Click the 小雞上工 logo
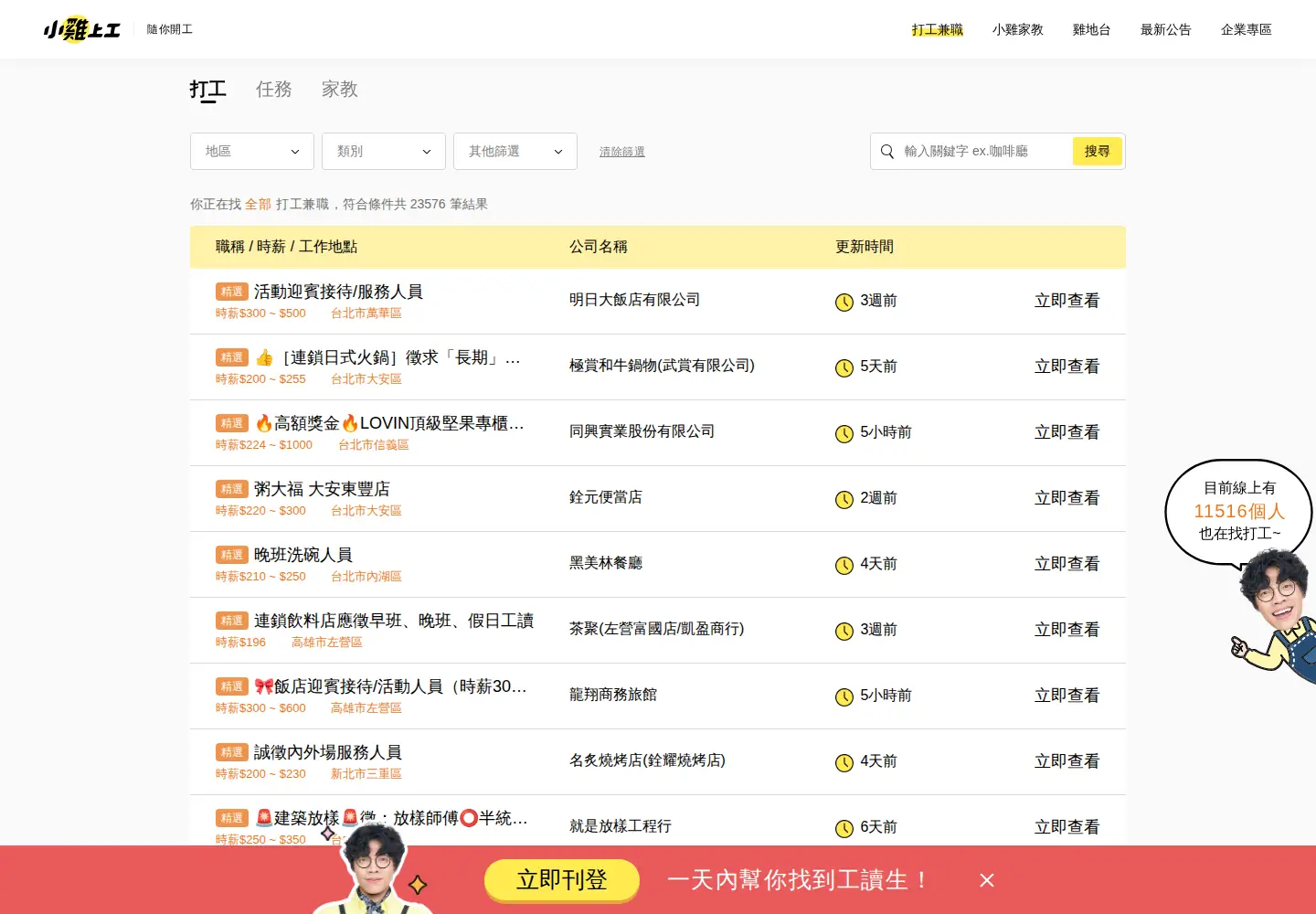The image size is (1316, 914). (x=82, y=29)
